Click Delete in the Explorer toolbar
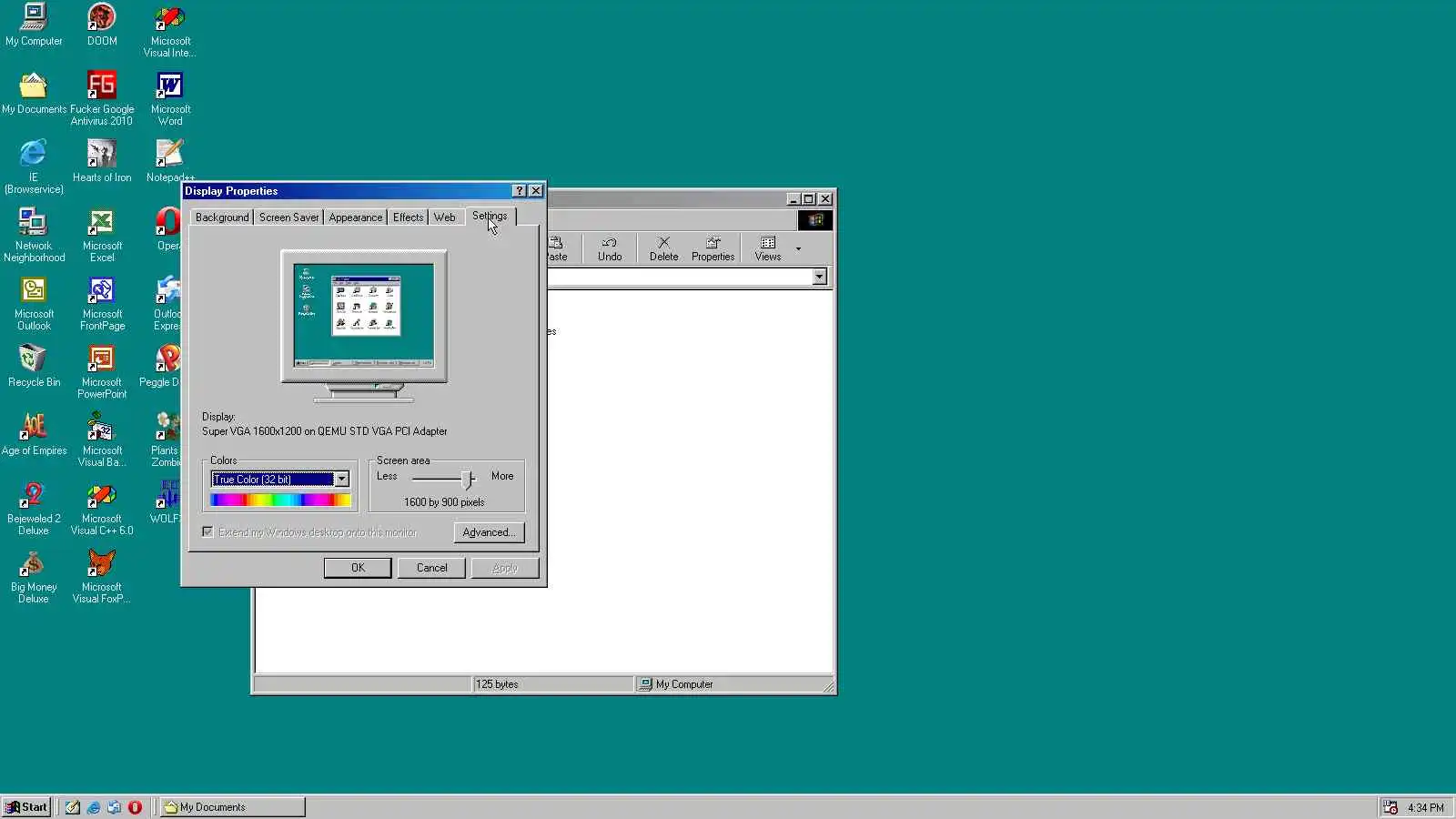The image size is (1456, 819). [x=663, y=248]
